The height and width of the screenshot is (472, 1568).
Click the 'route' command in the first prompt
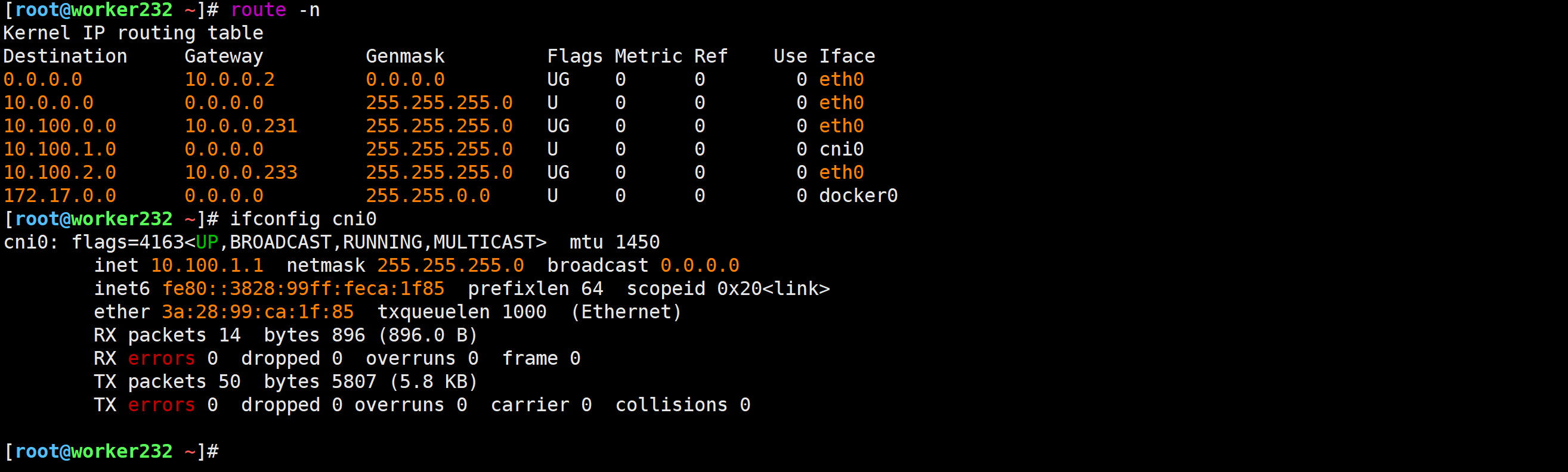click(x=258, y=10)
